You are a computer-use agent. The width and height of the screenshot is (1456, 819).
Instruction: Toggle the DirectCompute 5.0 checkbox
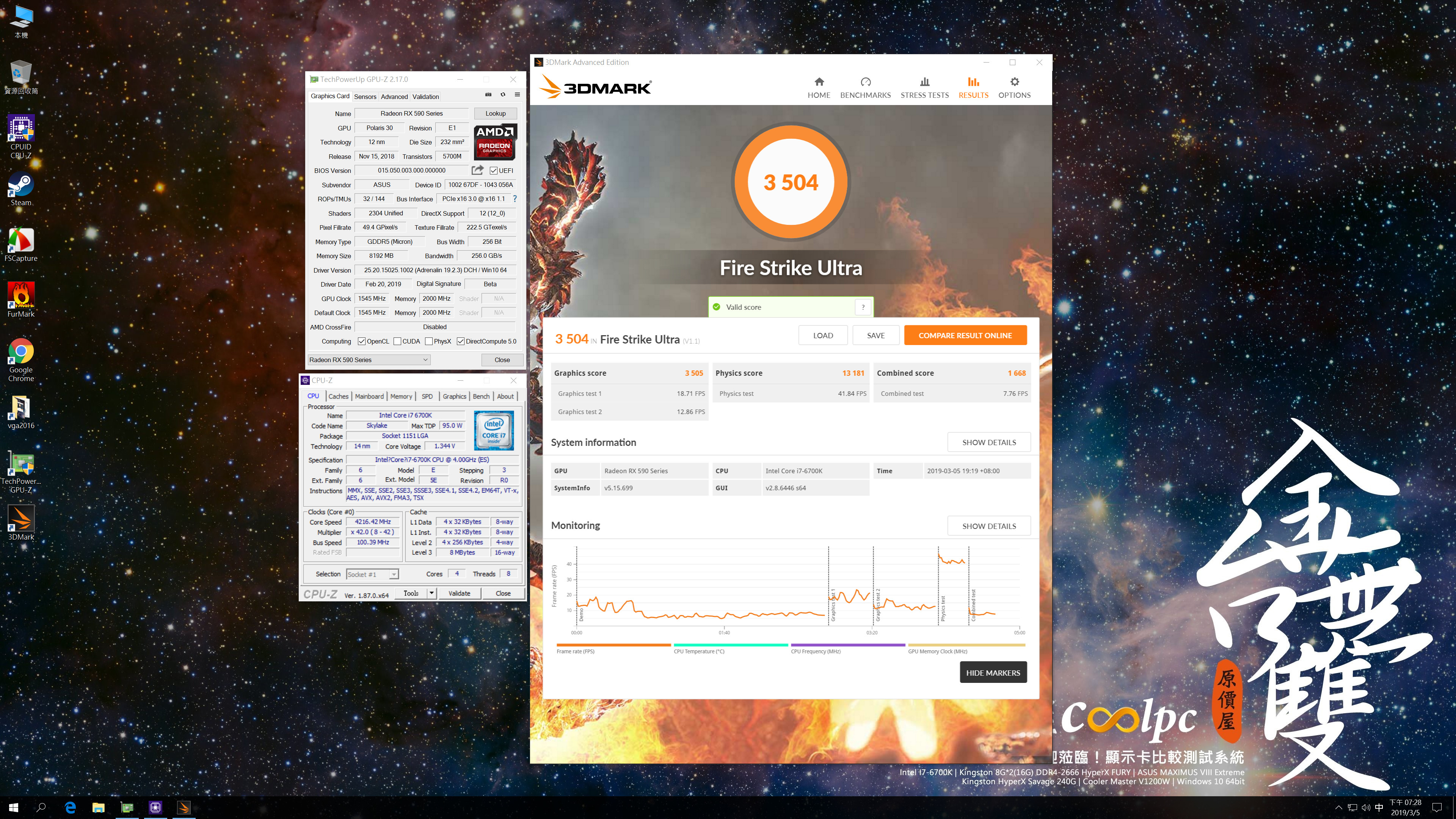point(461,341)
